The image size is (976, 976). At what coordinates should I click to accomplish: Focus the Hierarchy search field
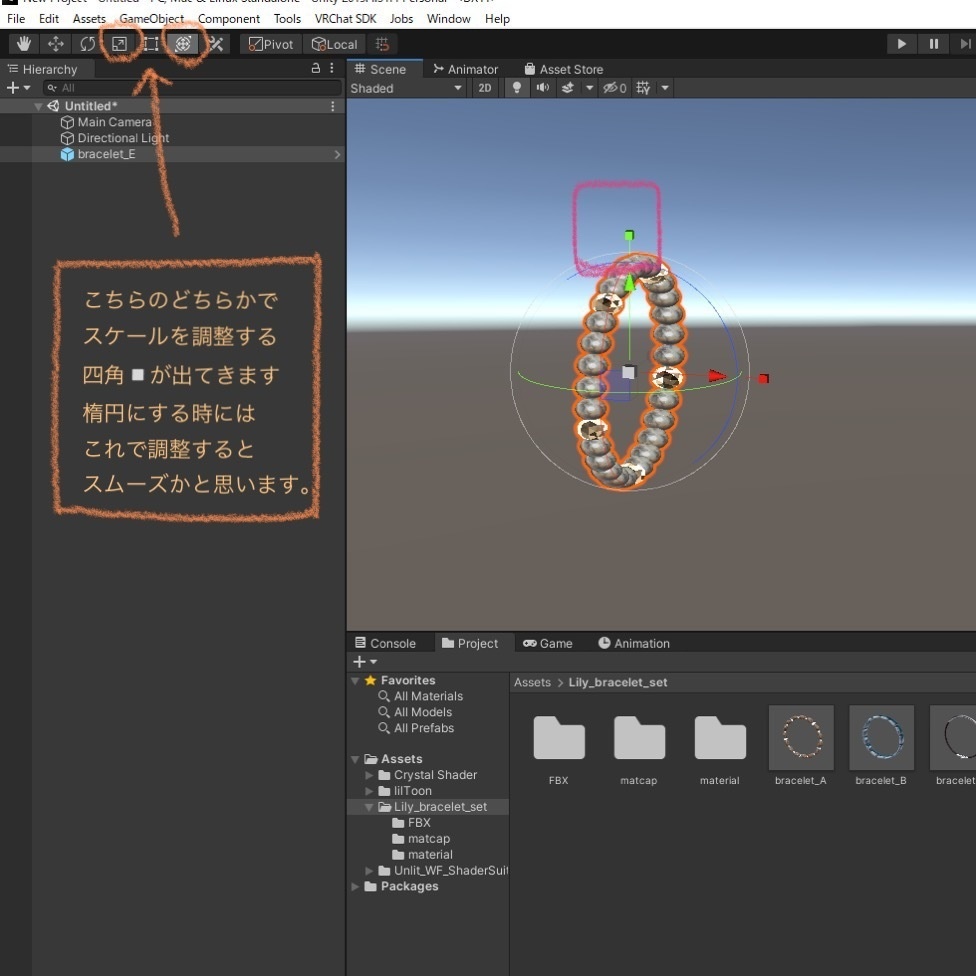192,88
